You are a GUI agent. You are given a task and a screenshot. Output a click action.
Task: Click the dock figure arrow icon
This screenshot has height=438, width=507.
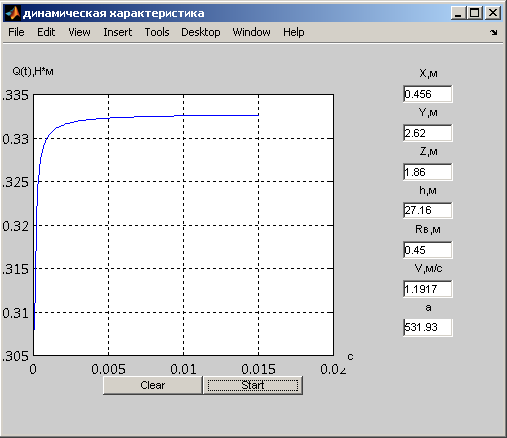[x=494, y=32]
